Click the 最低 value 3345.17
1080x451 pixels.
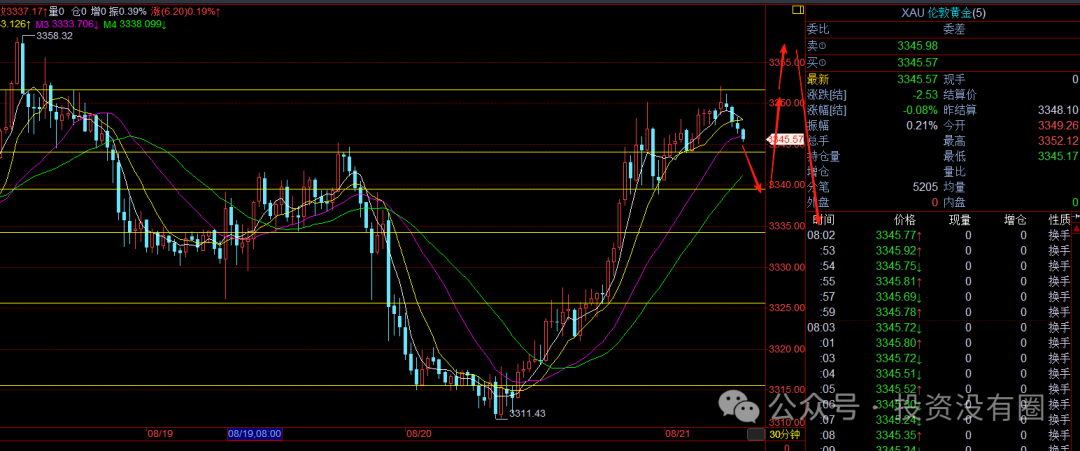point(1057,156)
